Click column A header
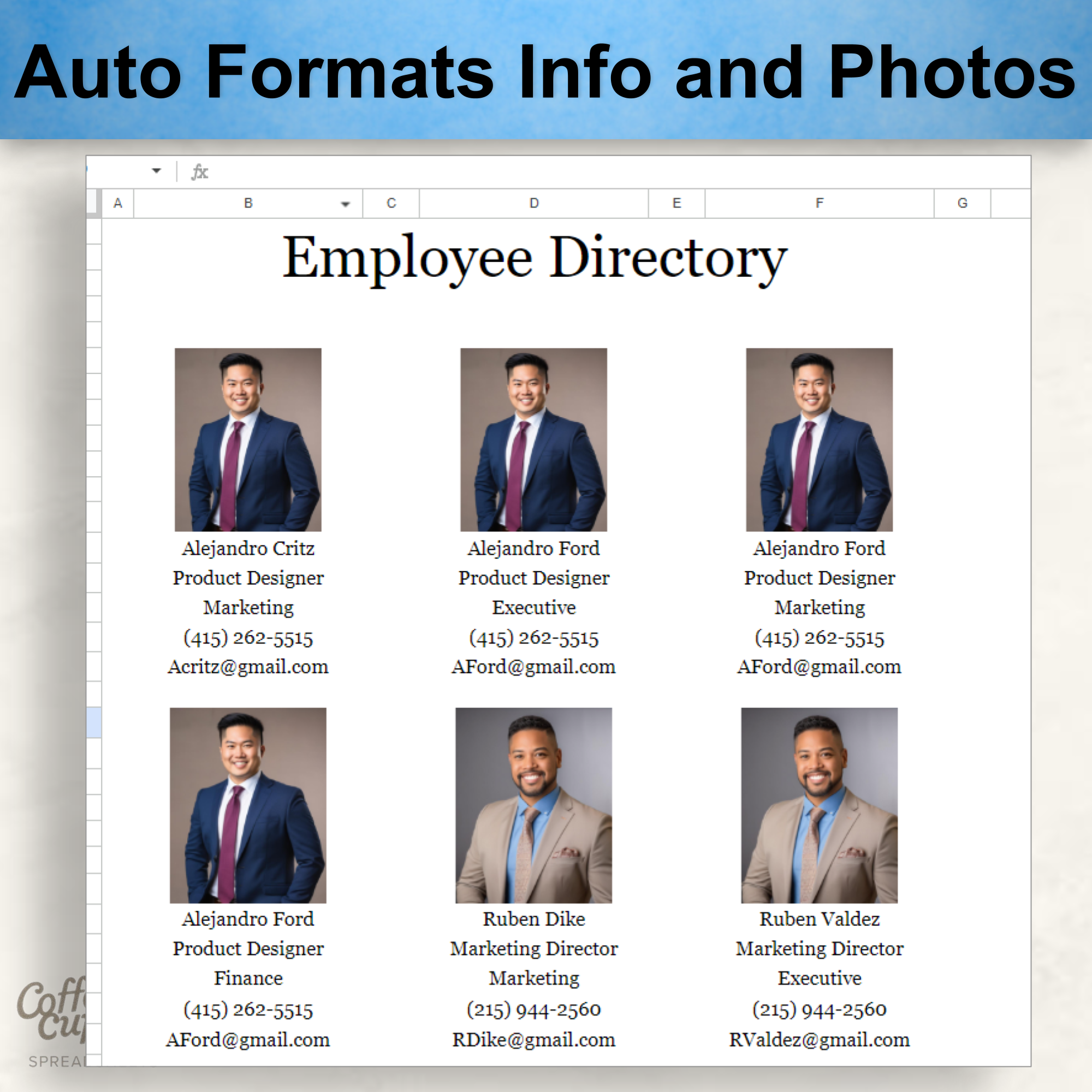The height and width of the screenshot is (1092, 1092). (x=117, y=204)
